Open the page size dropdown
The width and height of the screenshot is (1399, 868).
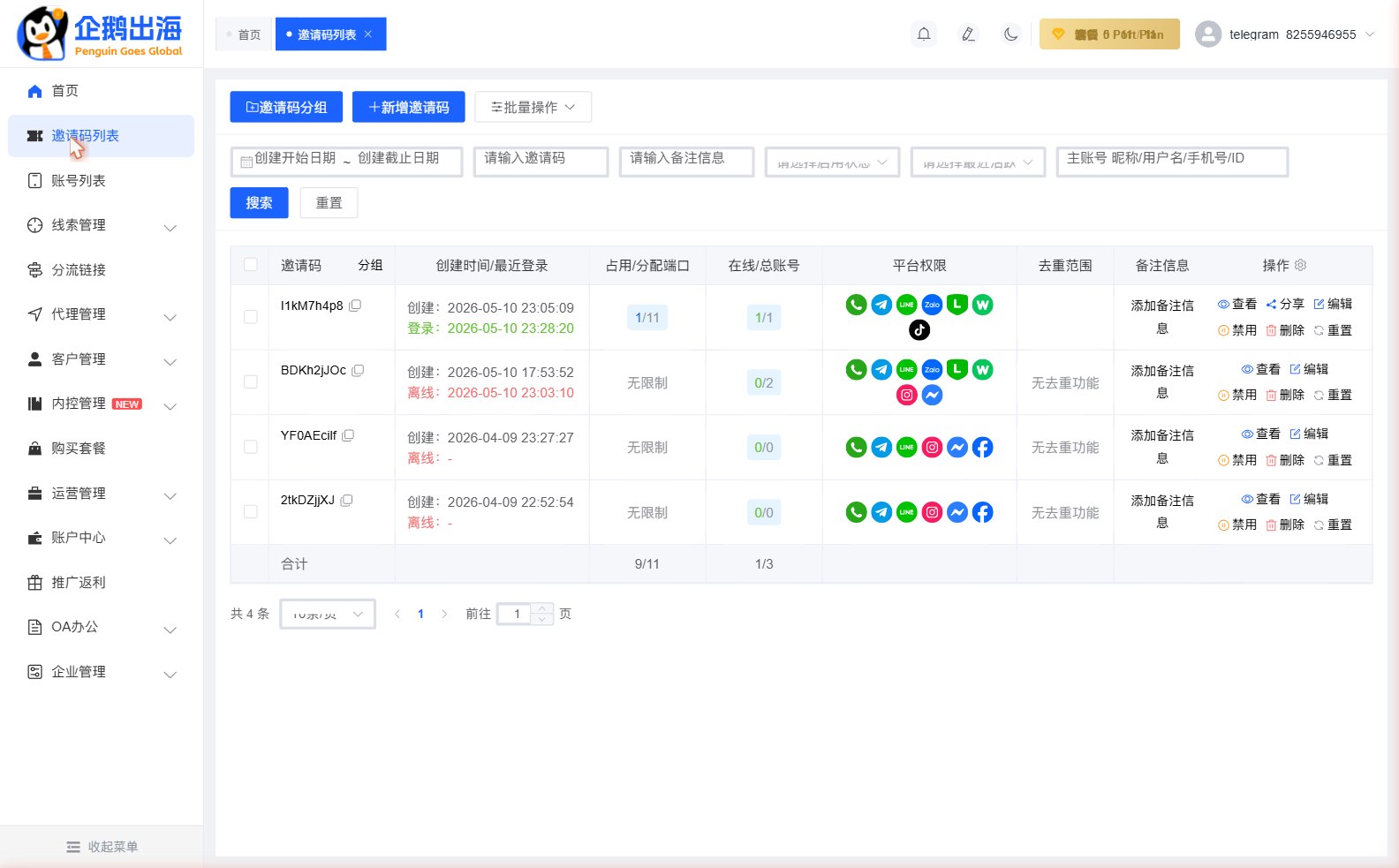coord(328,614)
